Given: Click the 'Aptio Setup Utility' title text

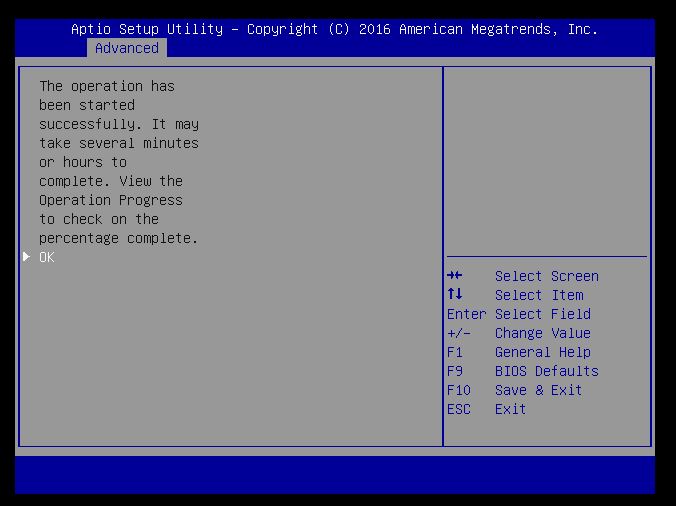Looking at the screenshot, I should [x=147, y=29].
